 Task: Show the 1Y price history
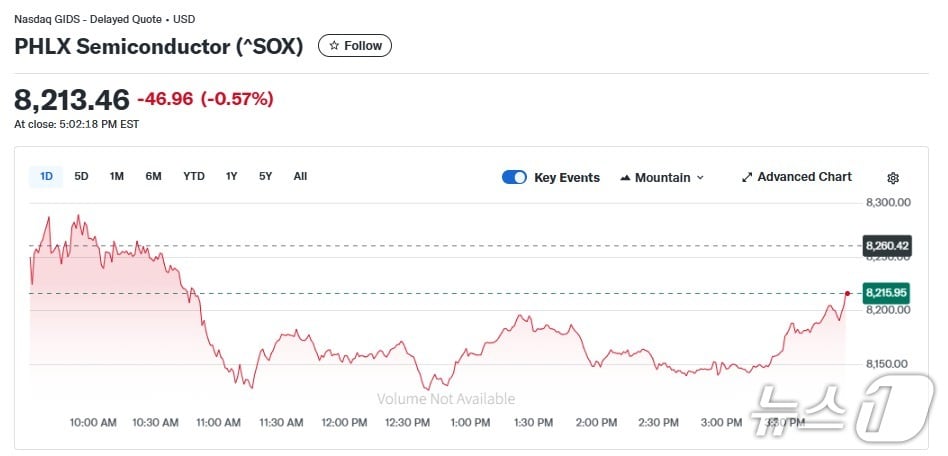click(232, 177)
